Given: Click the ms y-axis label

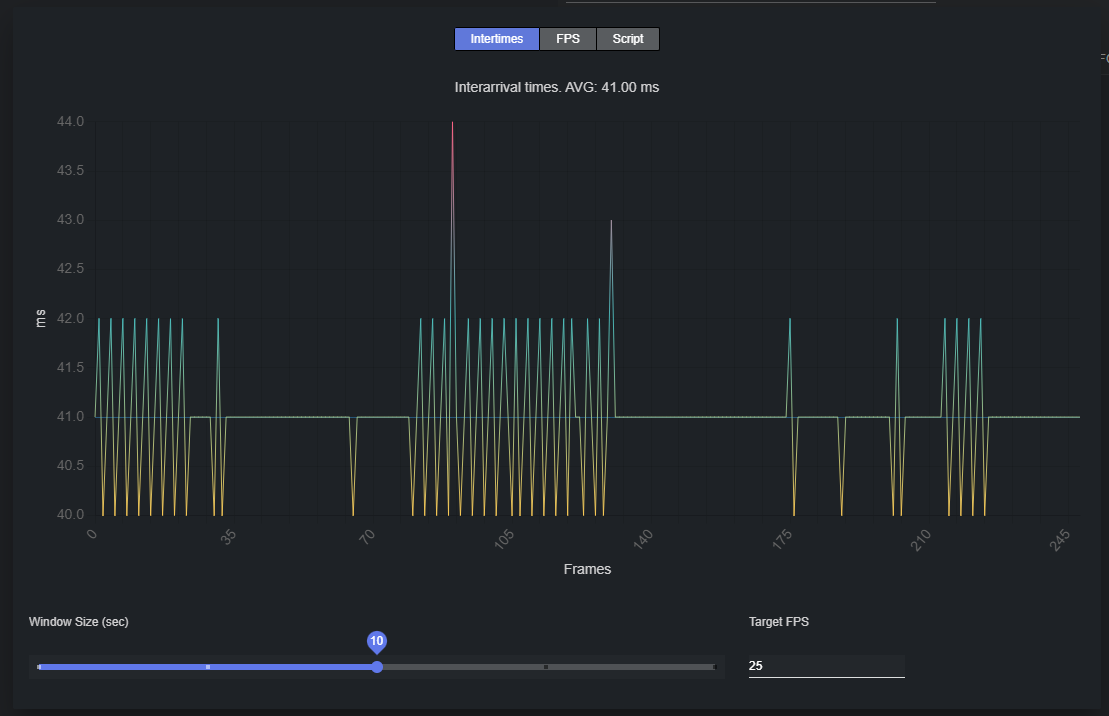Looking at the screenshot, I should [41, 319].
